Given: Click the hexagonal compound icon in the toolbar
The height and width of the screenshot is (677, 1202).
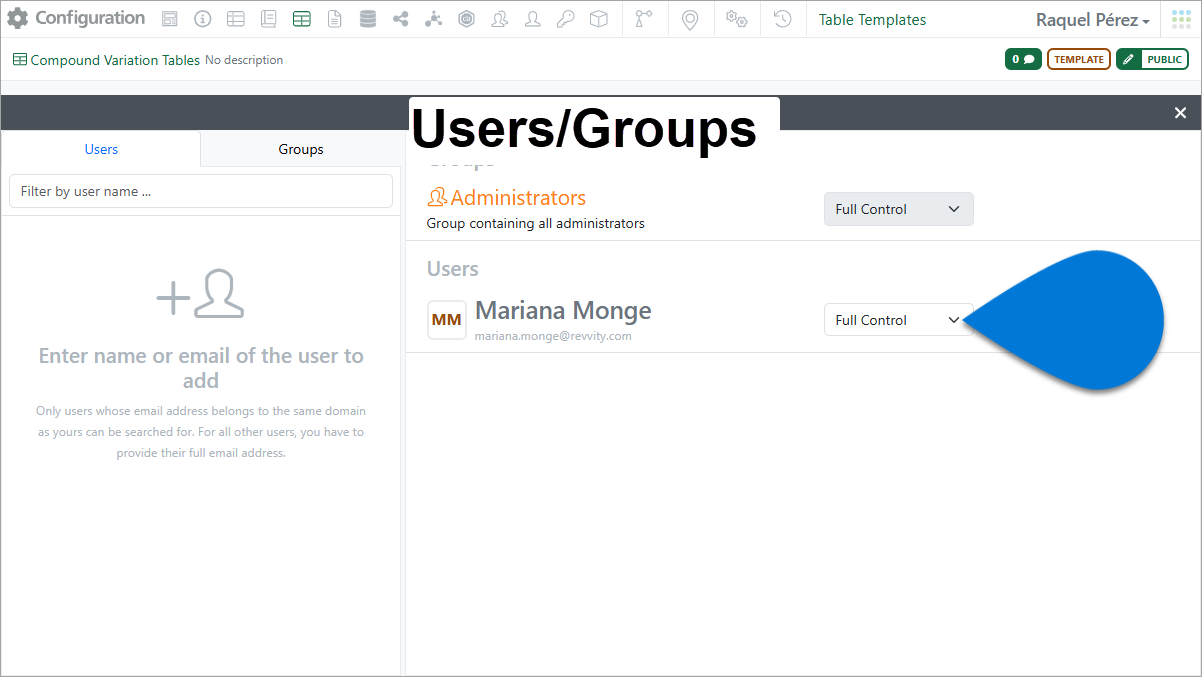Looking at the screenshot, I should (466, 18).
